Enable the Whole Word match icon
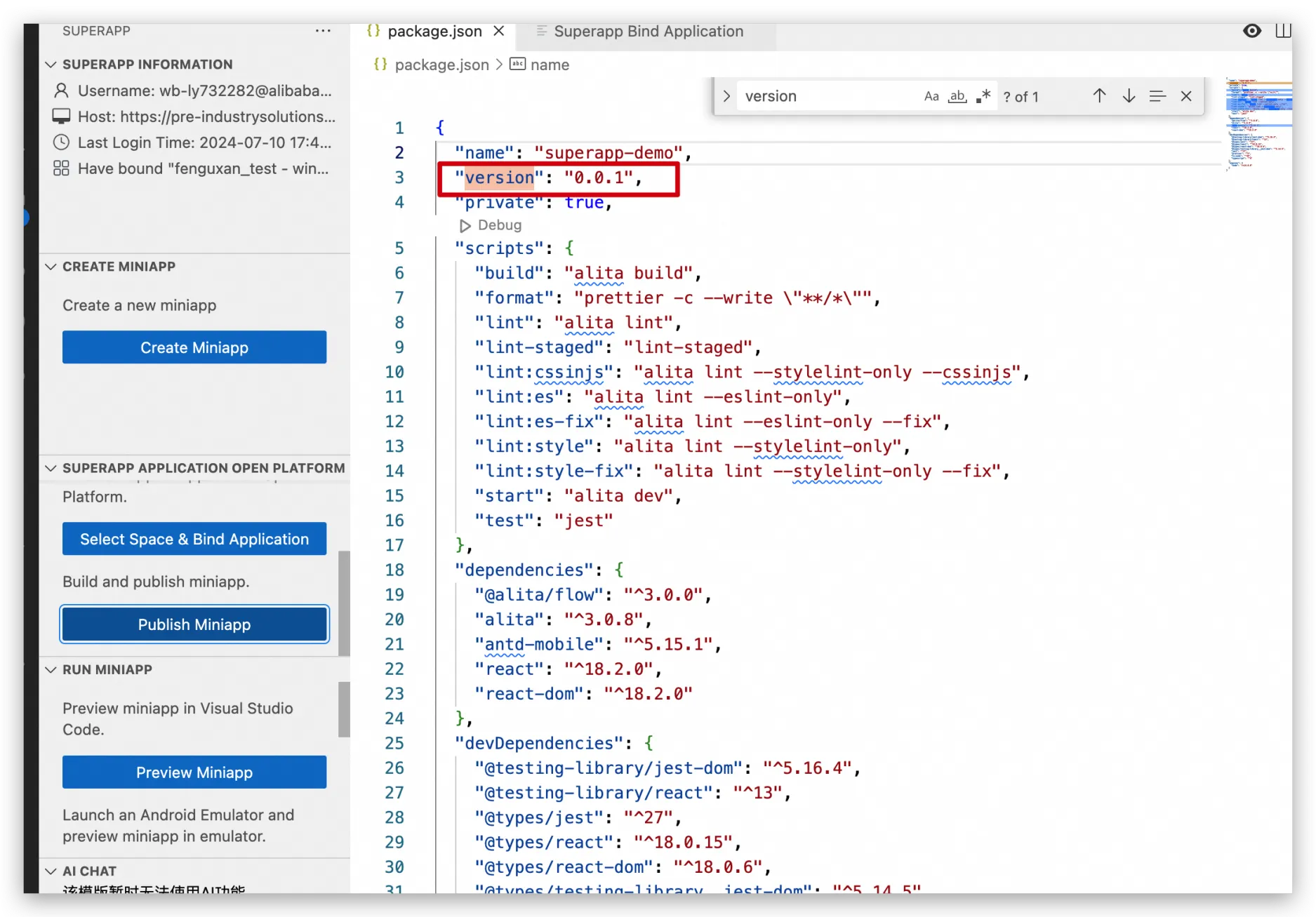The width and height of the screenshot is (1316, 917). click(957, 96)
